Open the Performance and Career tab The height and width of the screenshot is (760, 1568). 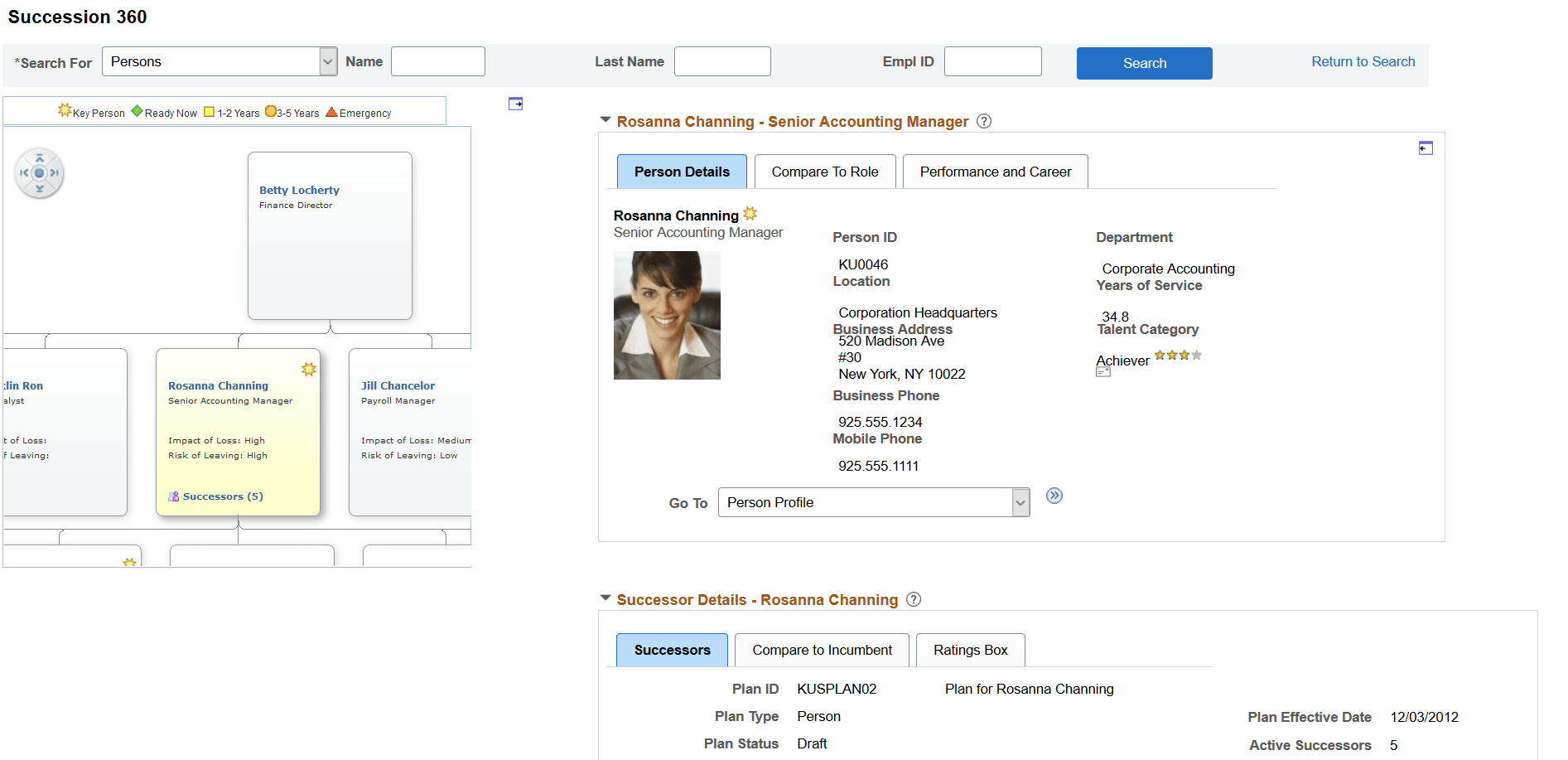pos(996,172)
